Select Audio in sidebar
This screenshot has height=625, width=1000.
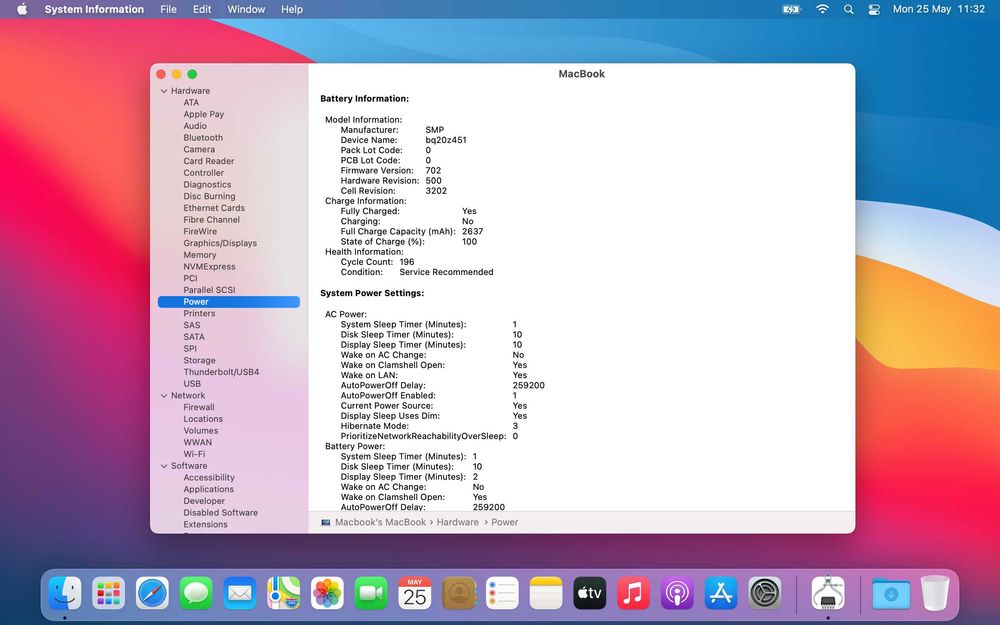[195, 126]
